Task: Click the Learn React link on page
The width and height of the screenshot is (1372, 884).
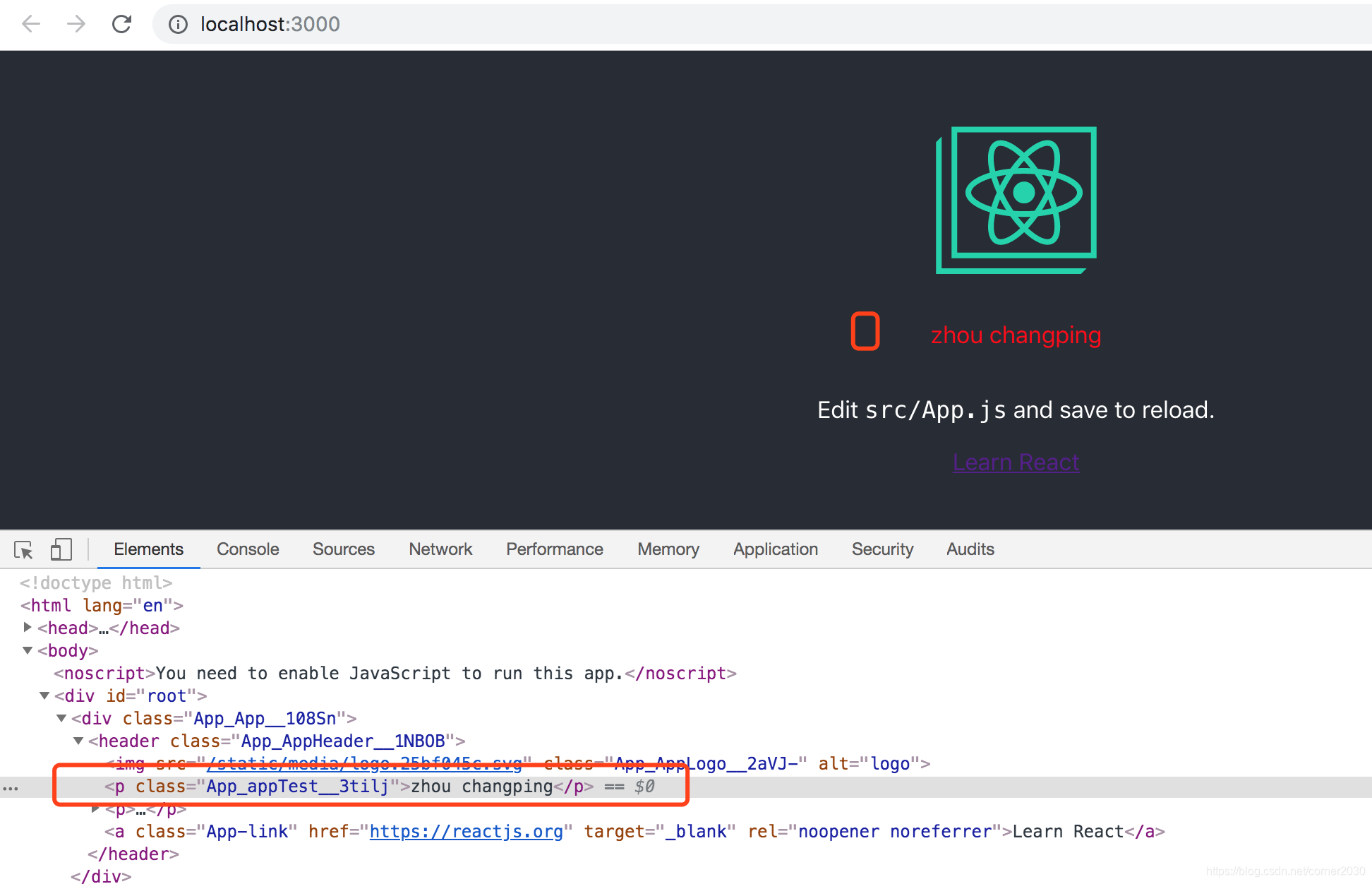Action: 1016,462
